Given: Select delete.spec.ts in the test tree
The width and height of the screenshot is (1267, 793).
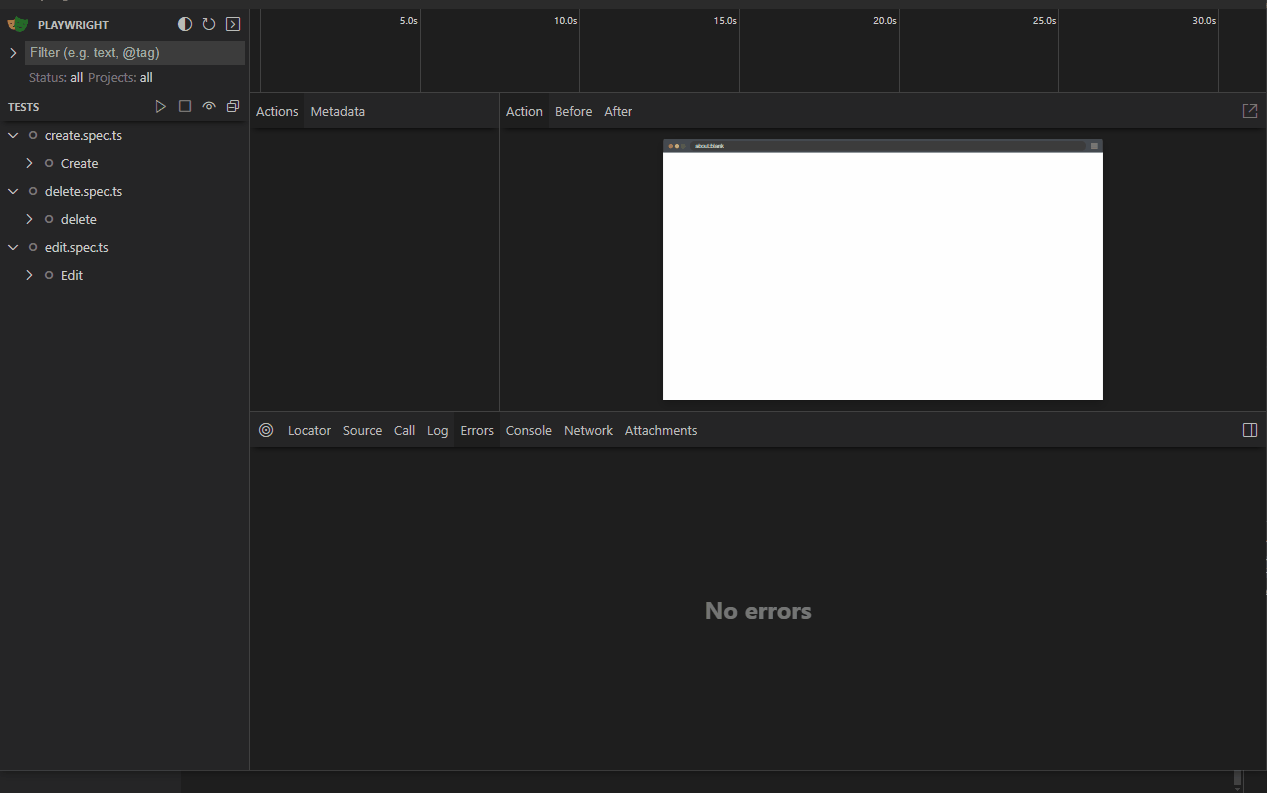Looking at the screenshot, I should [83, 191].
